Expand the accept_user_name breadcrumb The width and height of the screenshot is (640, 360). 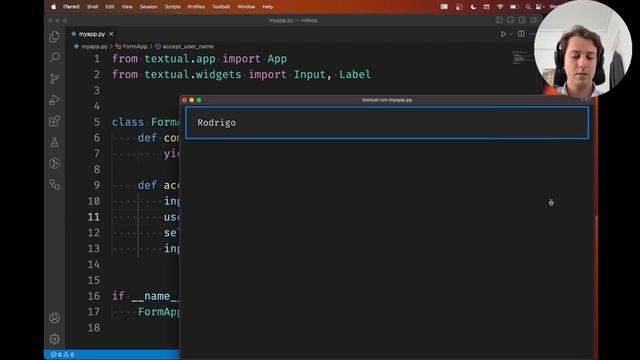[188, 47]
